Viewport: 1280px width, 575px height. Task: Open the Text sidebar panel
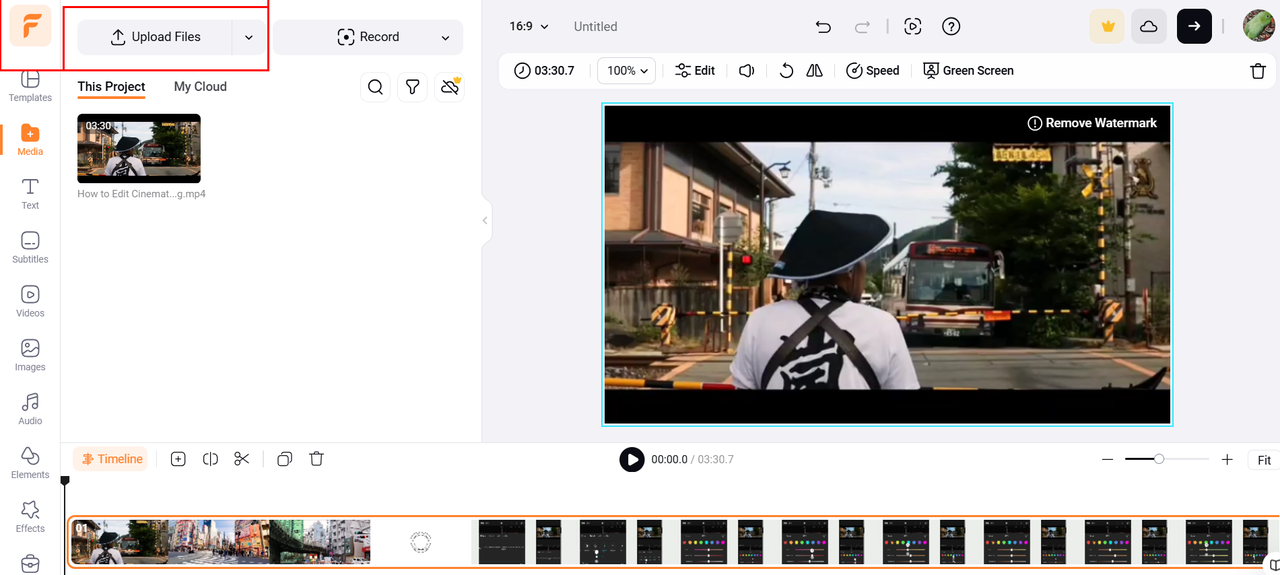click(30, 194)
